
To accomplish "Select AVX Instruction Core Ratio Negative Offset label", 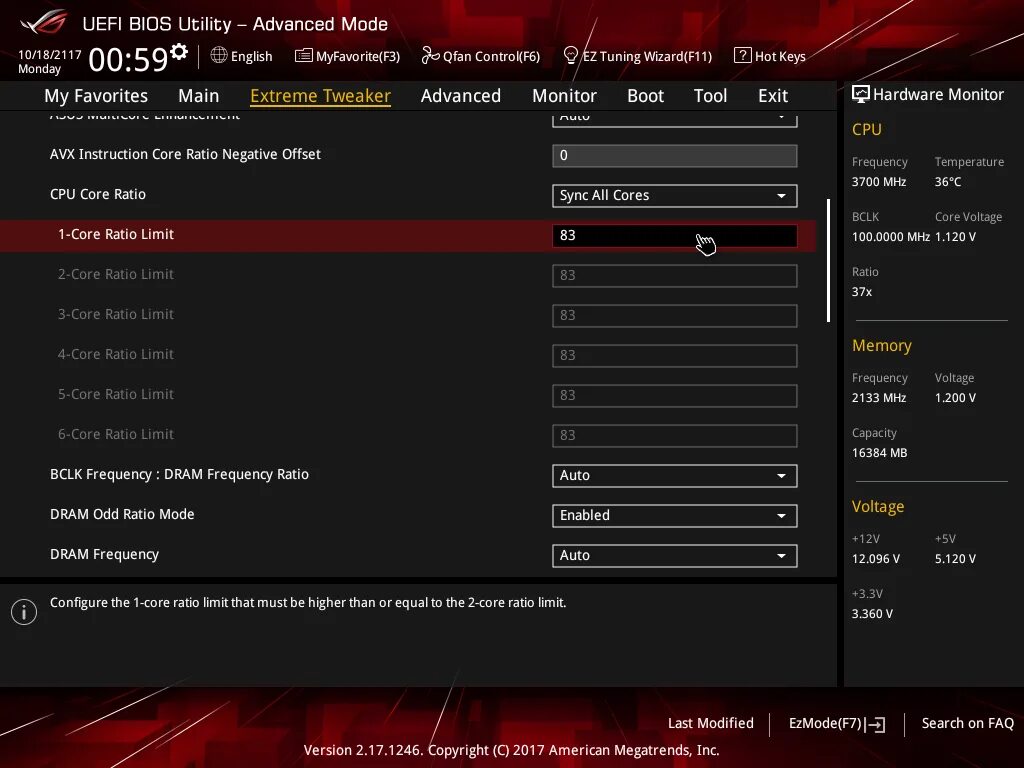I will click(185, 155).
